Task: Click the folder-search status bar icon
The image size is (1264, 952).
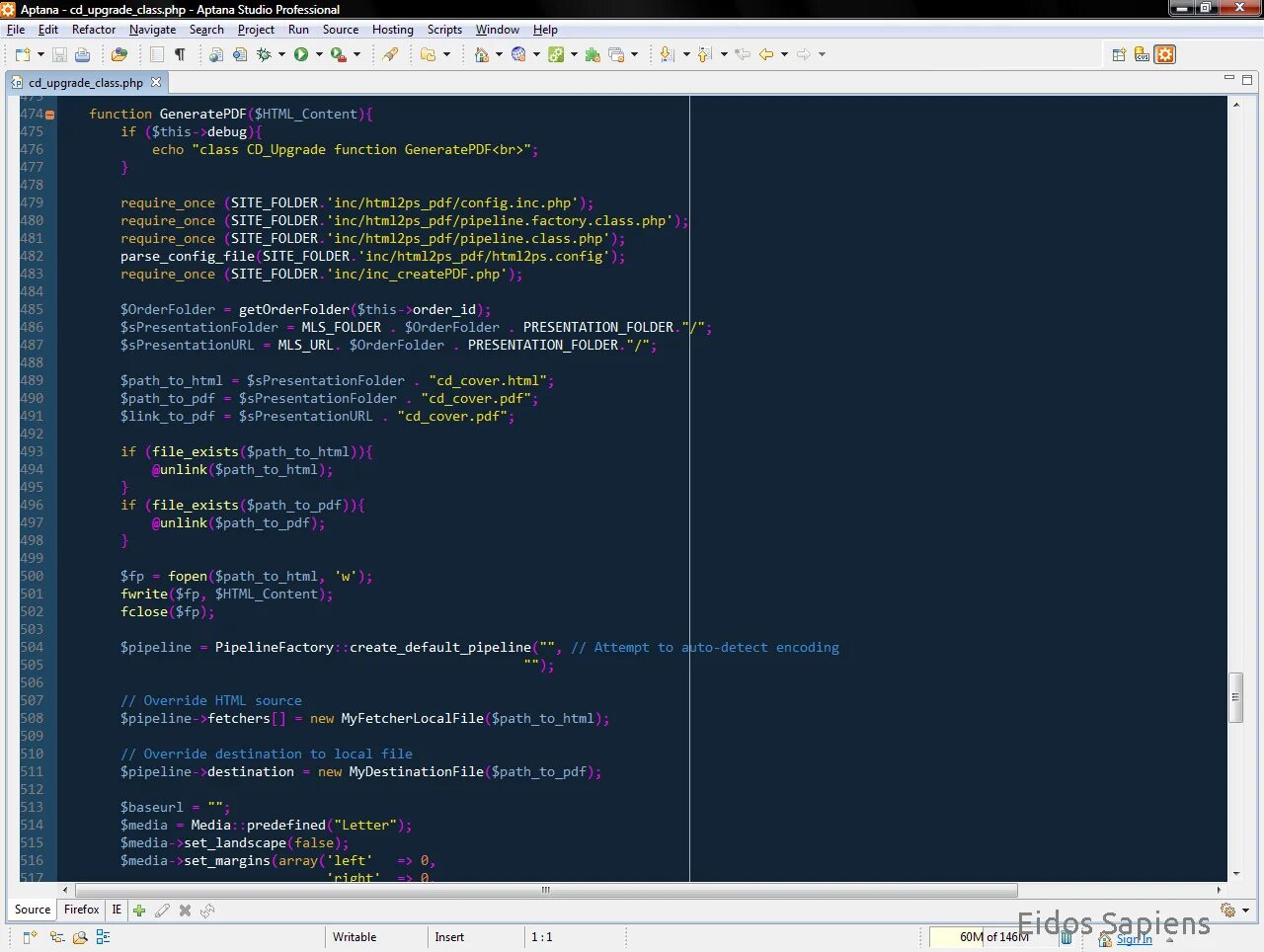Action: coord(80,937)
